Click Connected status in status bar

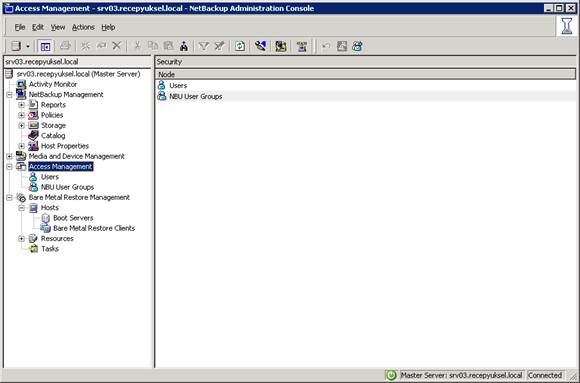coord(544,375)
